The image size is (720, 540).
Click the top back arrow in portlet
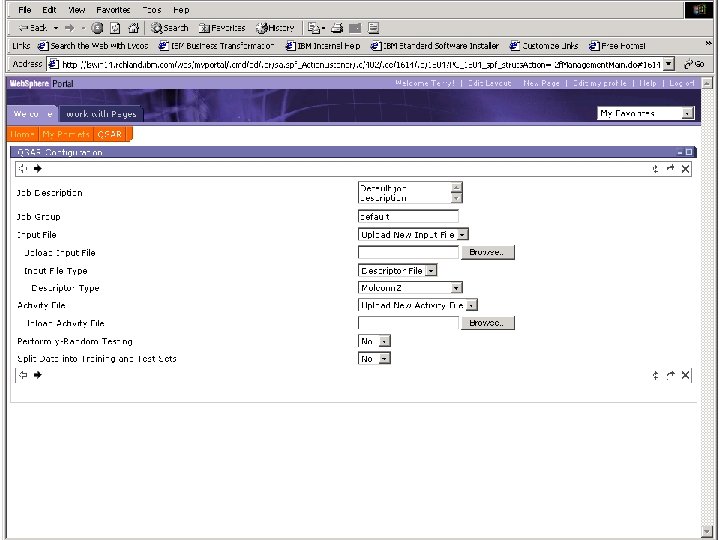23,169
